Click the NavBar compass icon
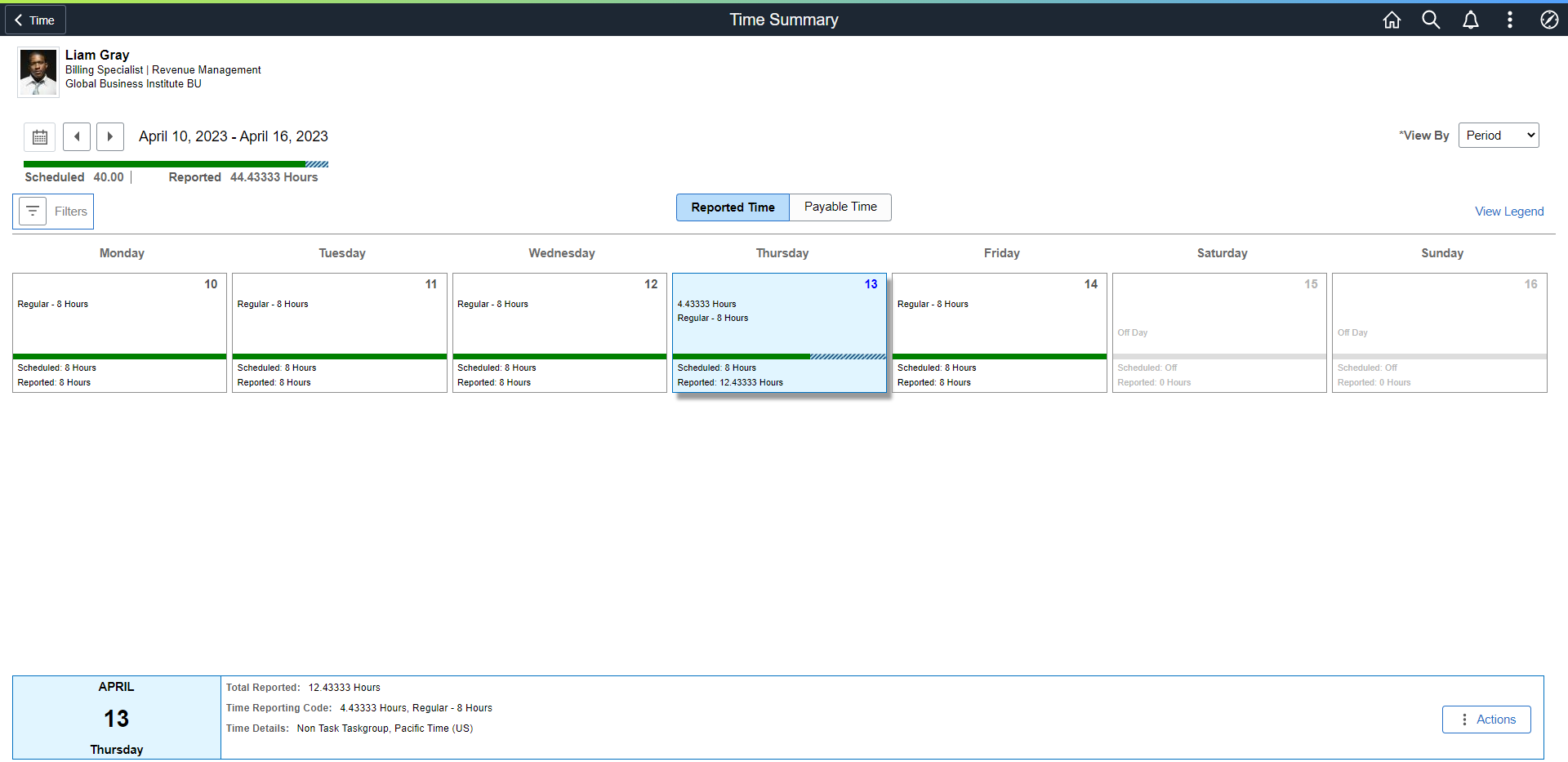 point(1549,20)
